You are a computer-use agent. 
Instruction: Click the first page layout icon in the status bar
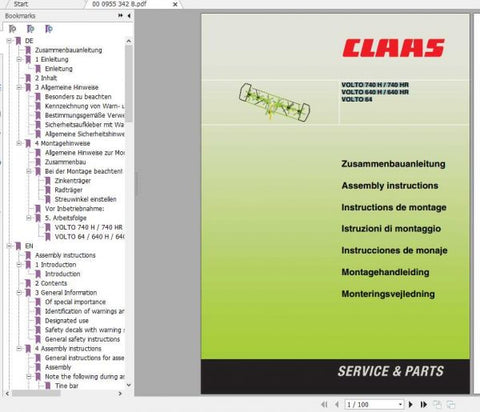437,404
